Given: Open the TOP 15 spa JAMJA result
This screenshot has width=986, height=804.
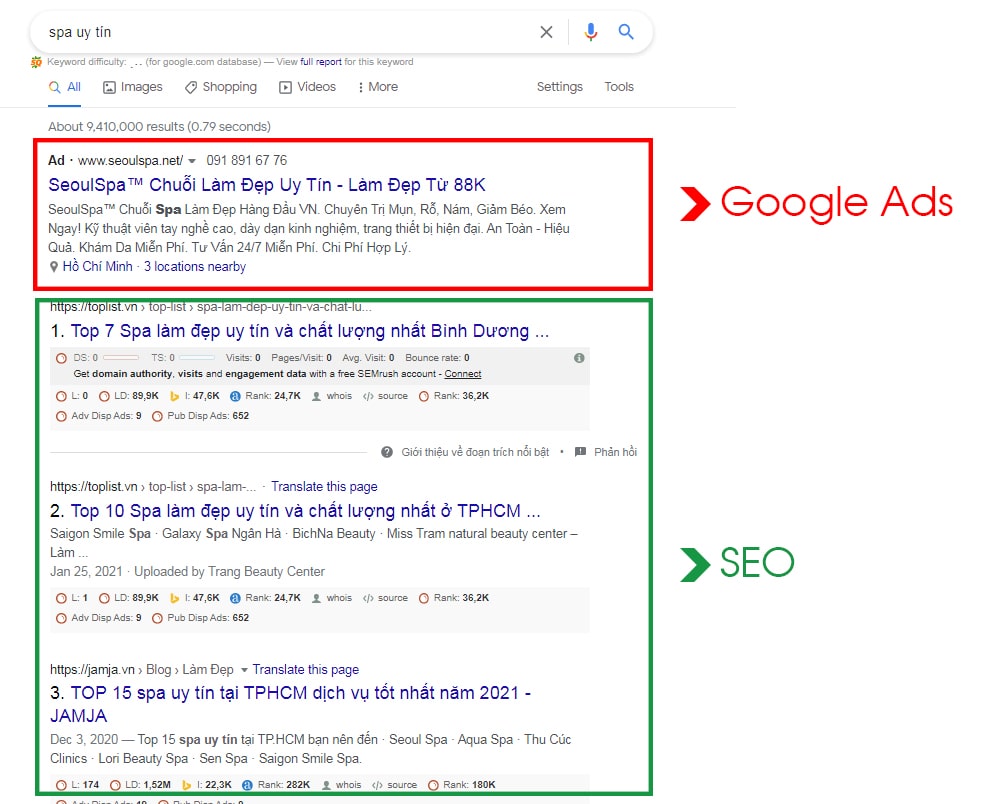Looking at the screenshot, I should coord(291,704).
